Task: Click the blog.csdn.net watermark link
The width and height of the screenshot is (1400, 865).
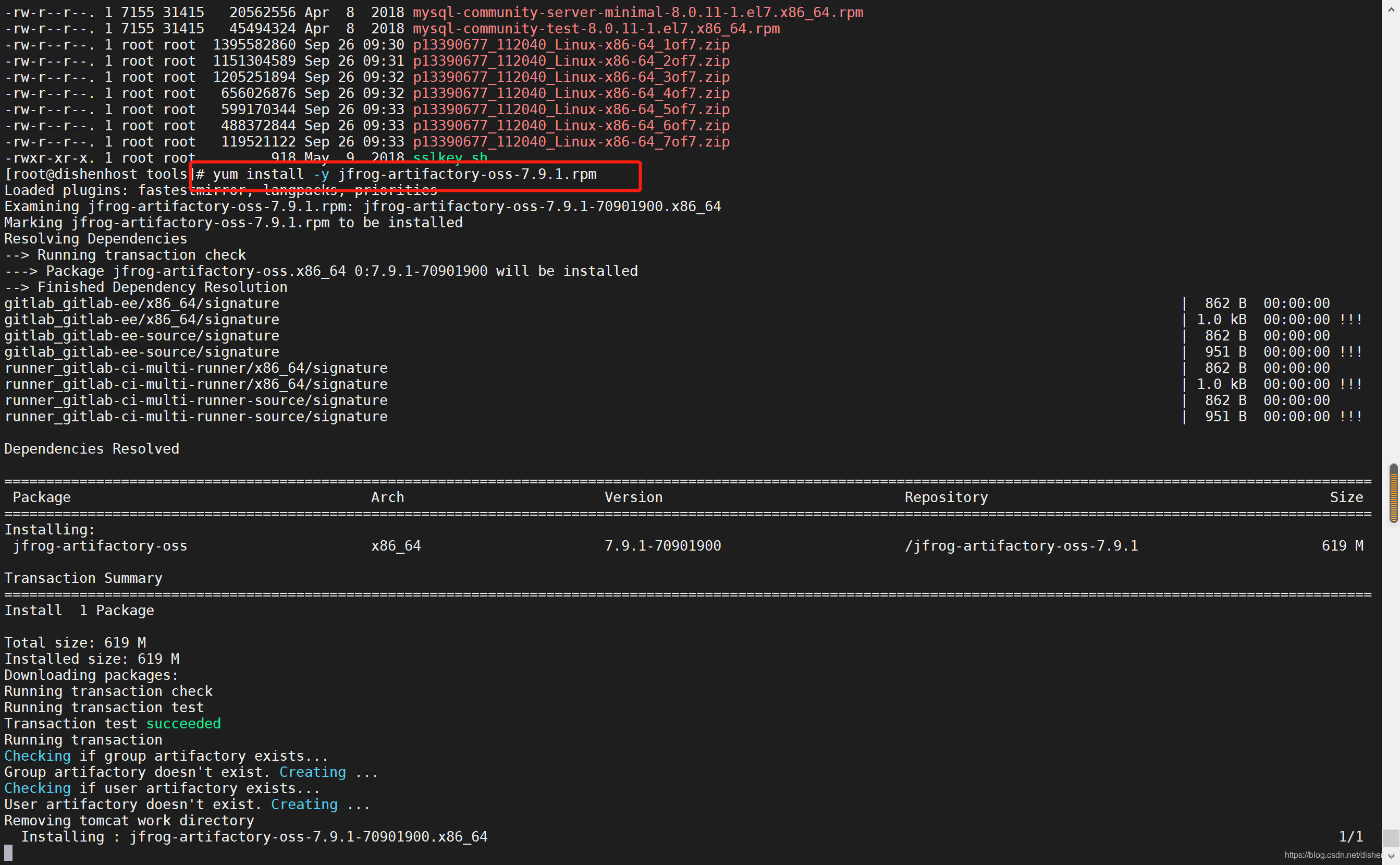Action: point(1333,855)
